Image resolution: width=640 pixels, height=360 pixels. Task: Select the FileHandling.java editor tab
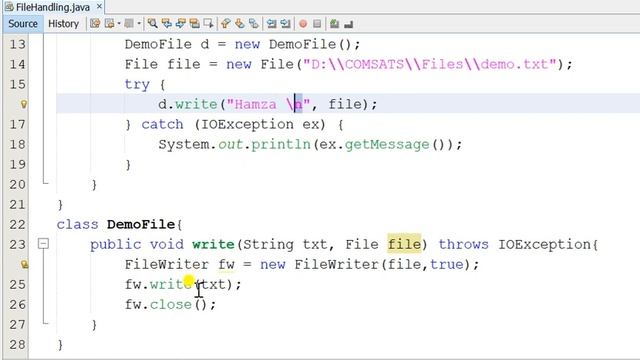pyautogui.click(x=53, y=7)
